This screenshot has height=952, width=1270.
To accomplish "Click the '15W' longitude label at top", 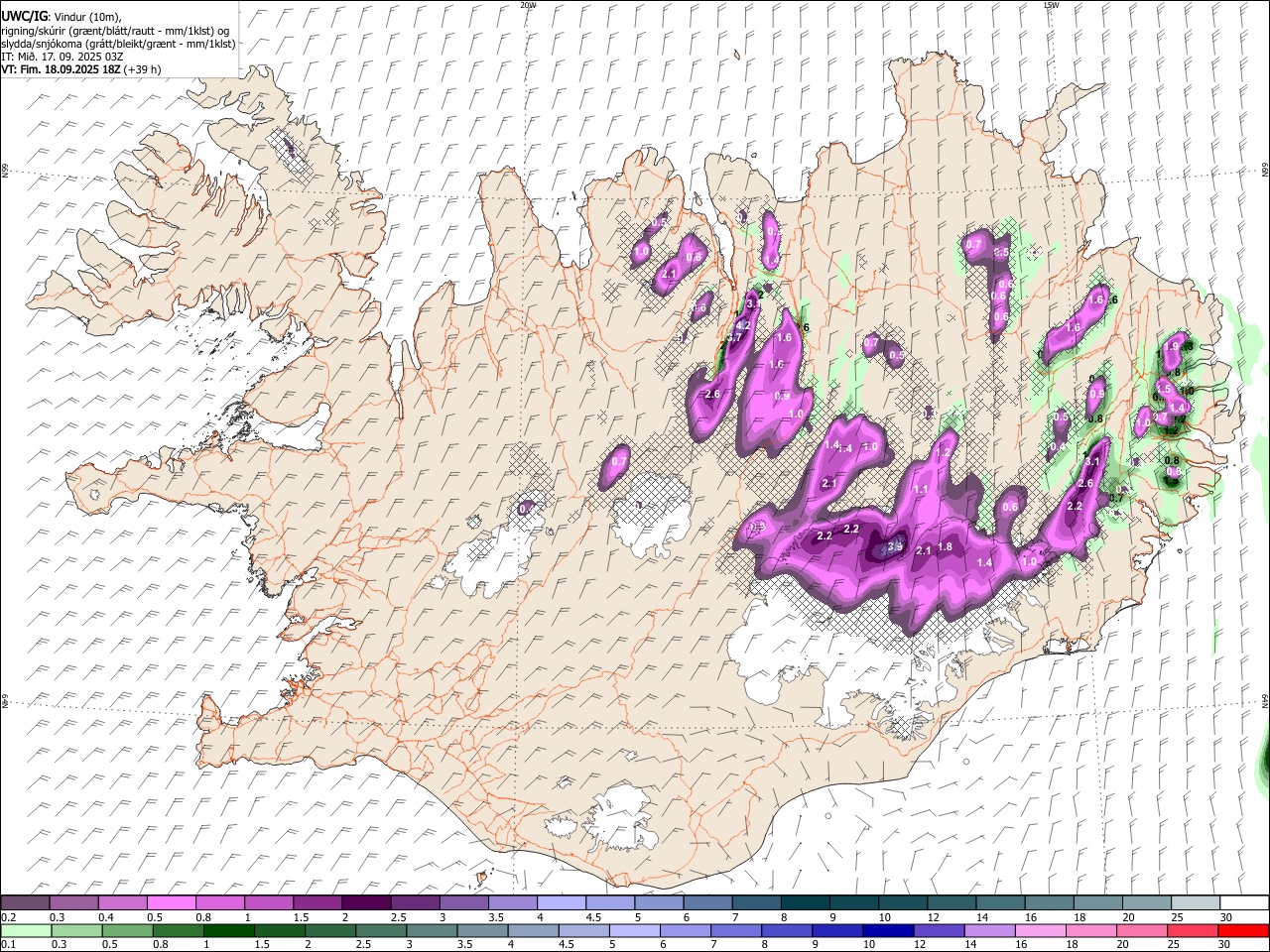I will pyautogui.click(x=1050, y=5).
